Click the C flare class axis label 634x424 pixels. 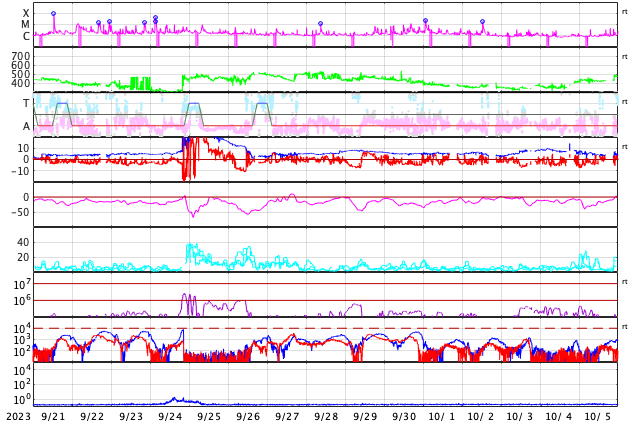click(26, 36)
